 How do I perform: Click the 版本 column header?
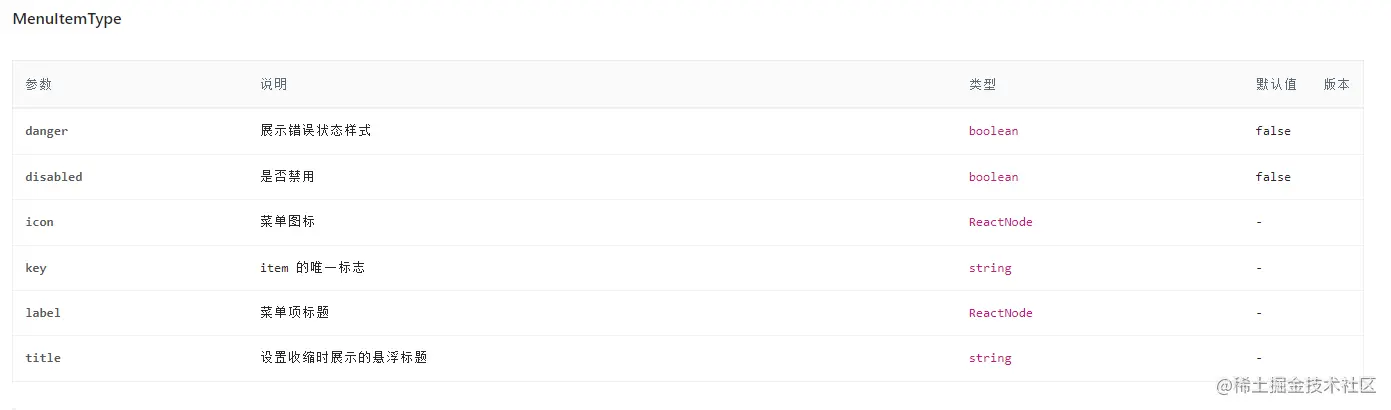[1336, 85]
